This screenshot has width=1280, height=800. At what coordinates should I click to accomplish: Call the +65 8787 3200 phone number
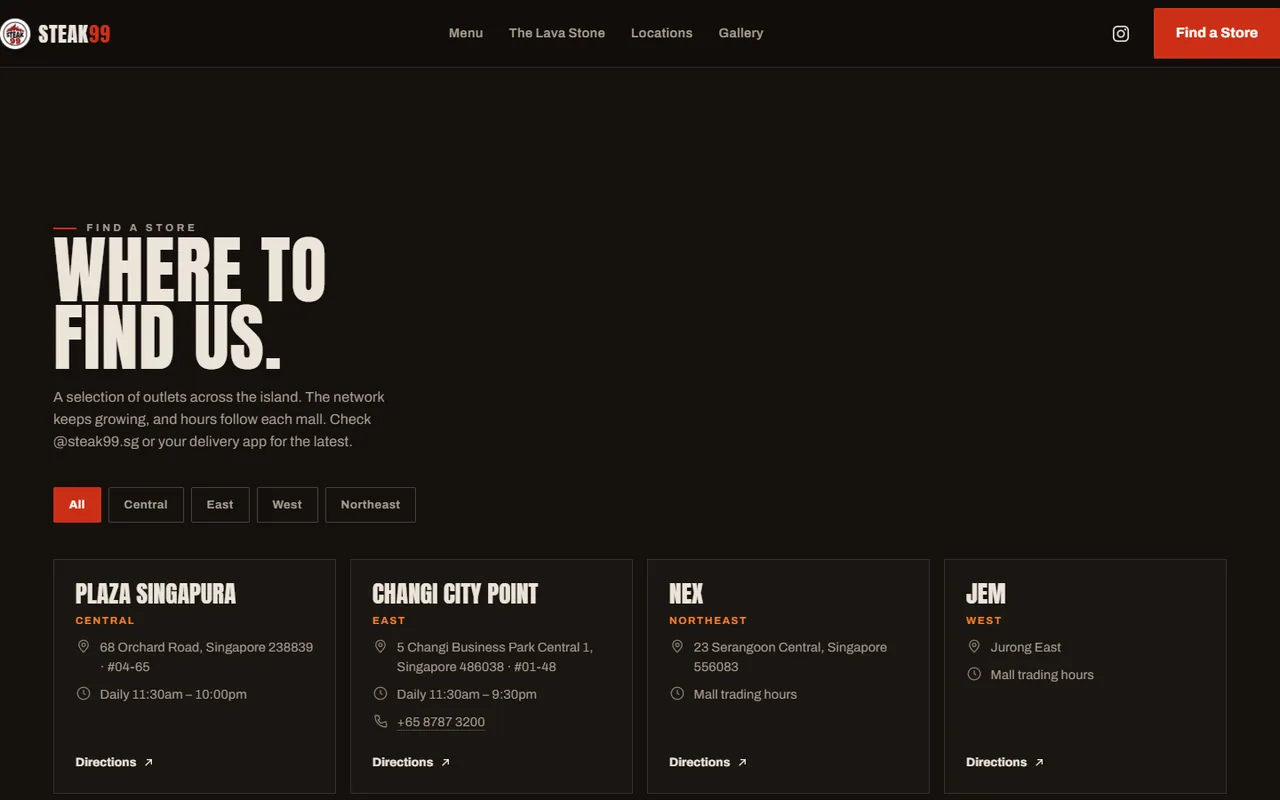coord(441,722)
